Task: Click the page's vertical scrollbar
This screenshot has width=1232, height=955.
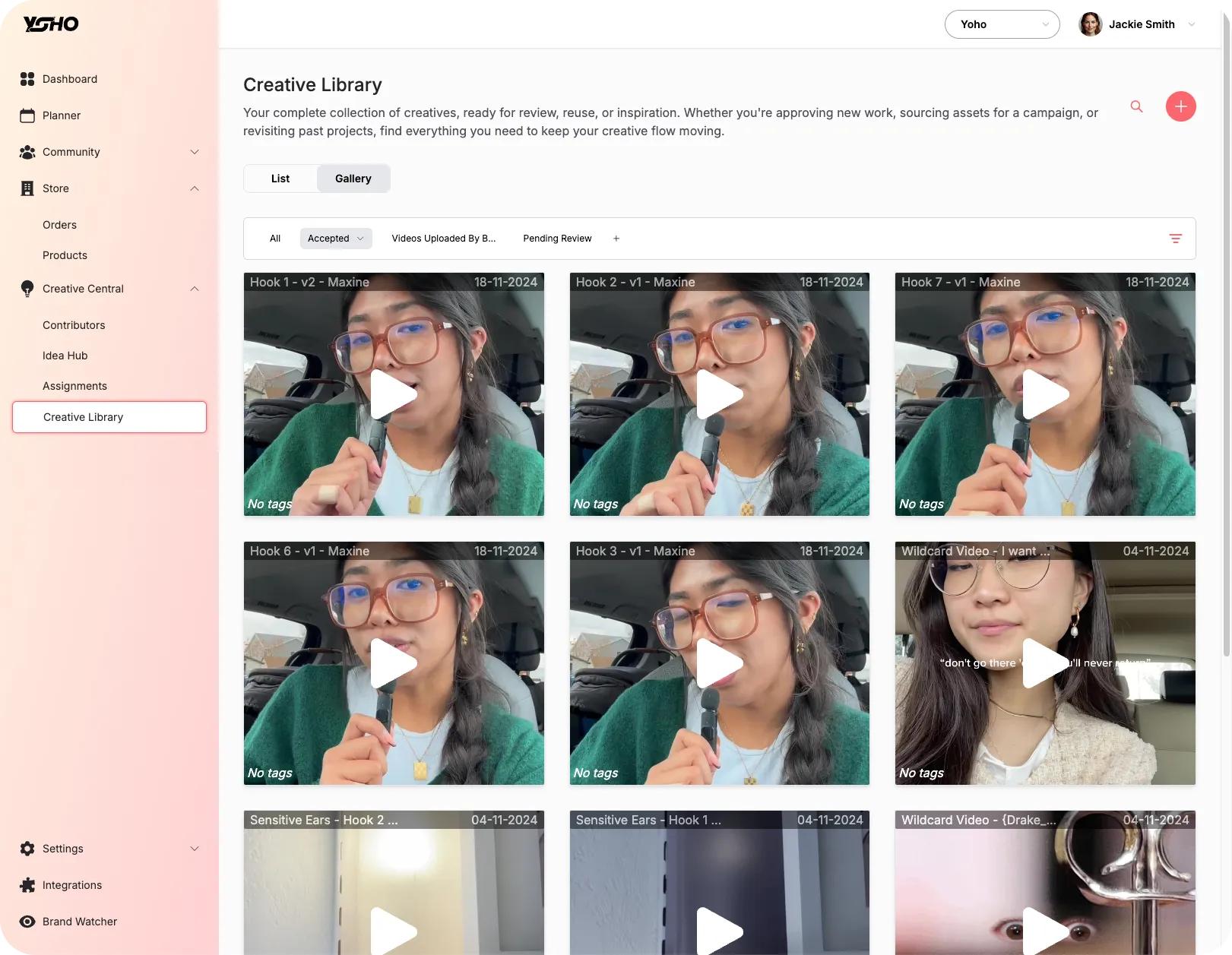Action: click(x=1226, y=334)
